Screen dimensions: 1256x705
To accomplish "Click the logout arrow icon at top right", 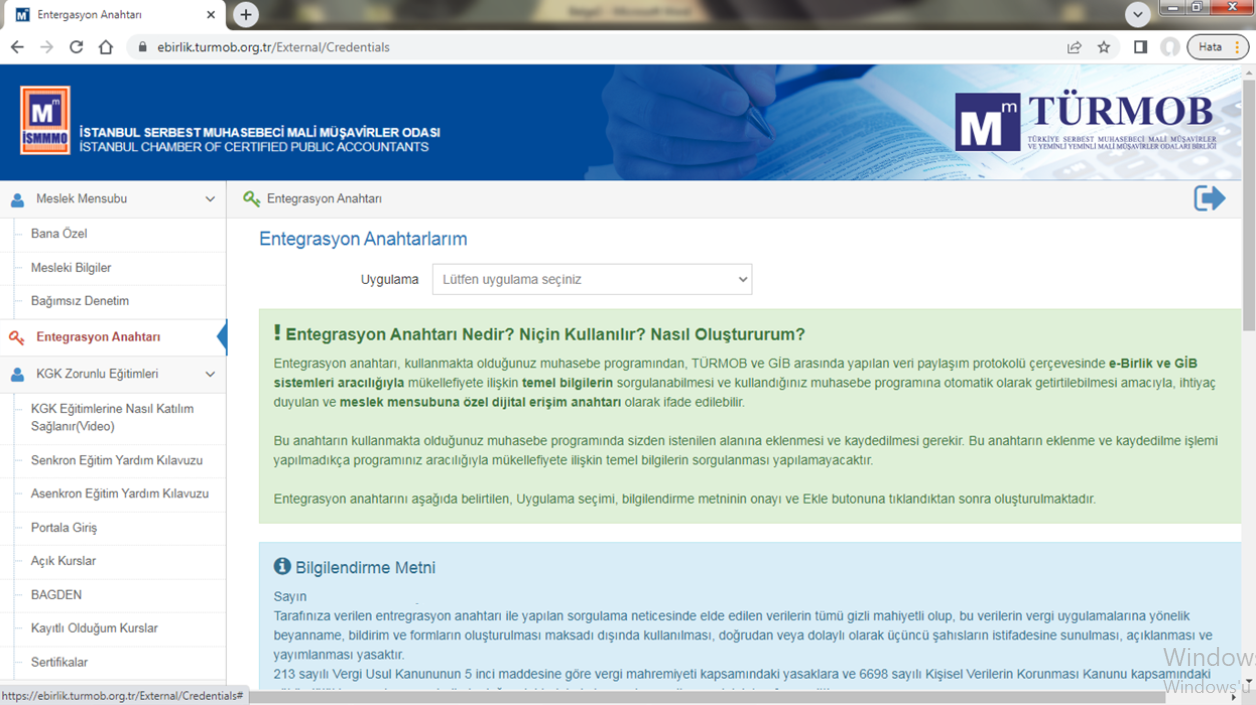I will click(1209, 198).
